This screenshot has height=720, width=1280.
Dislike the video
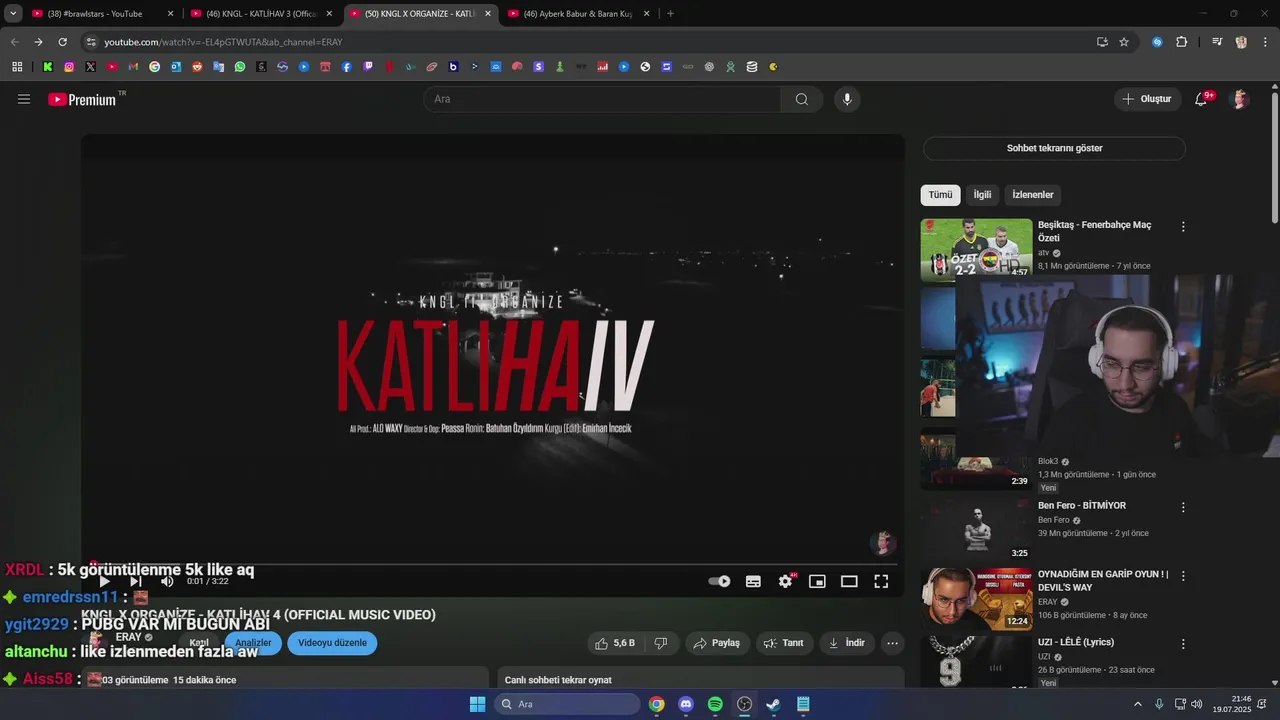tap(661, 643)
